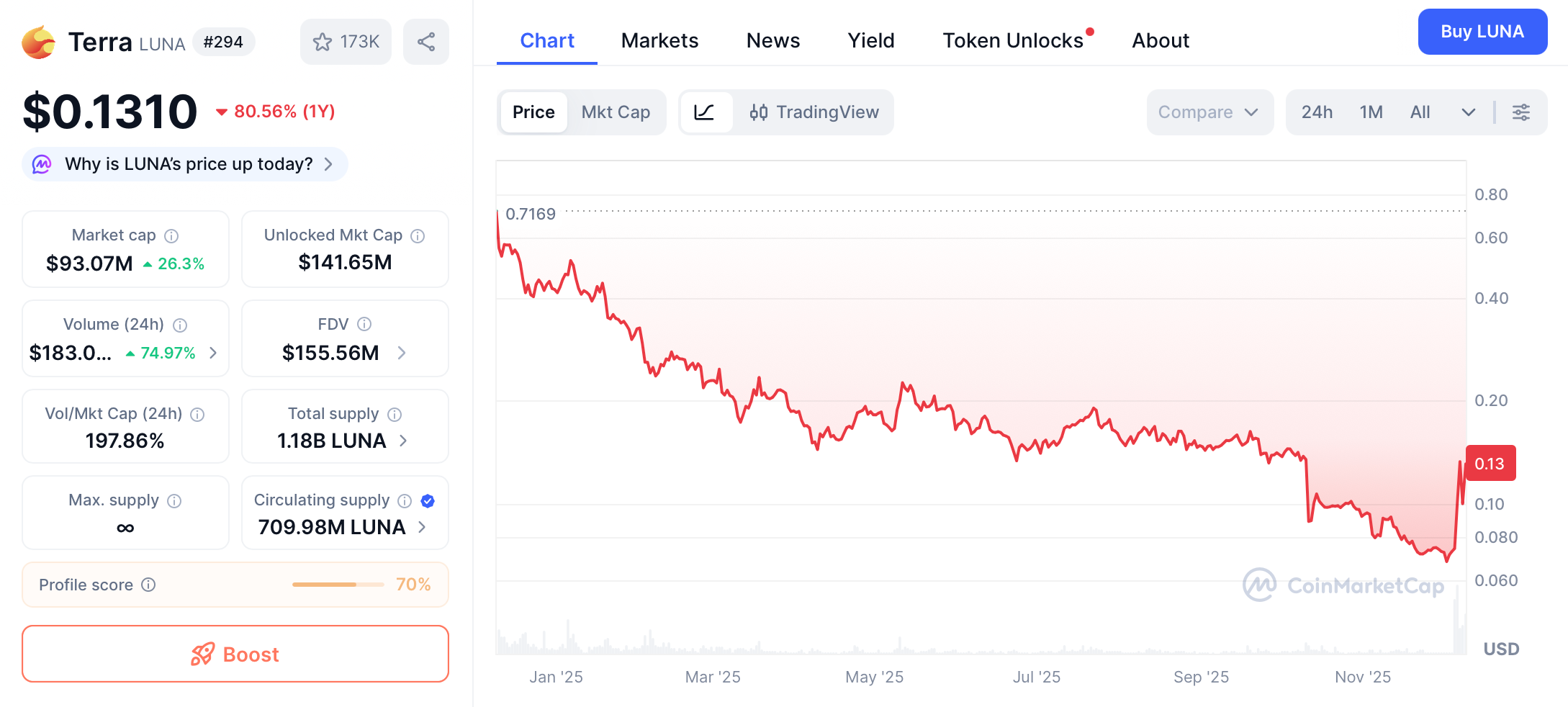Open chart settings sliders icon
The width and height of the screenshot is (1568, 707).
[x=1521, y=112]
